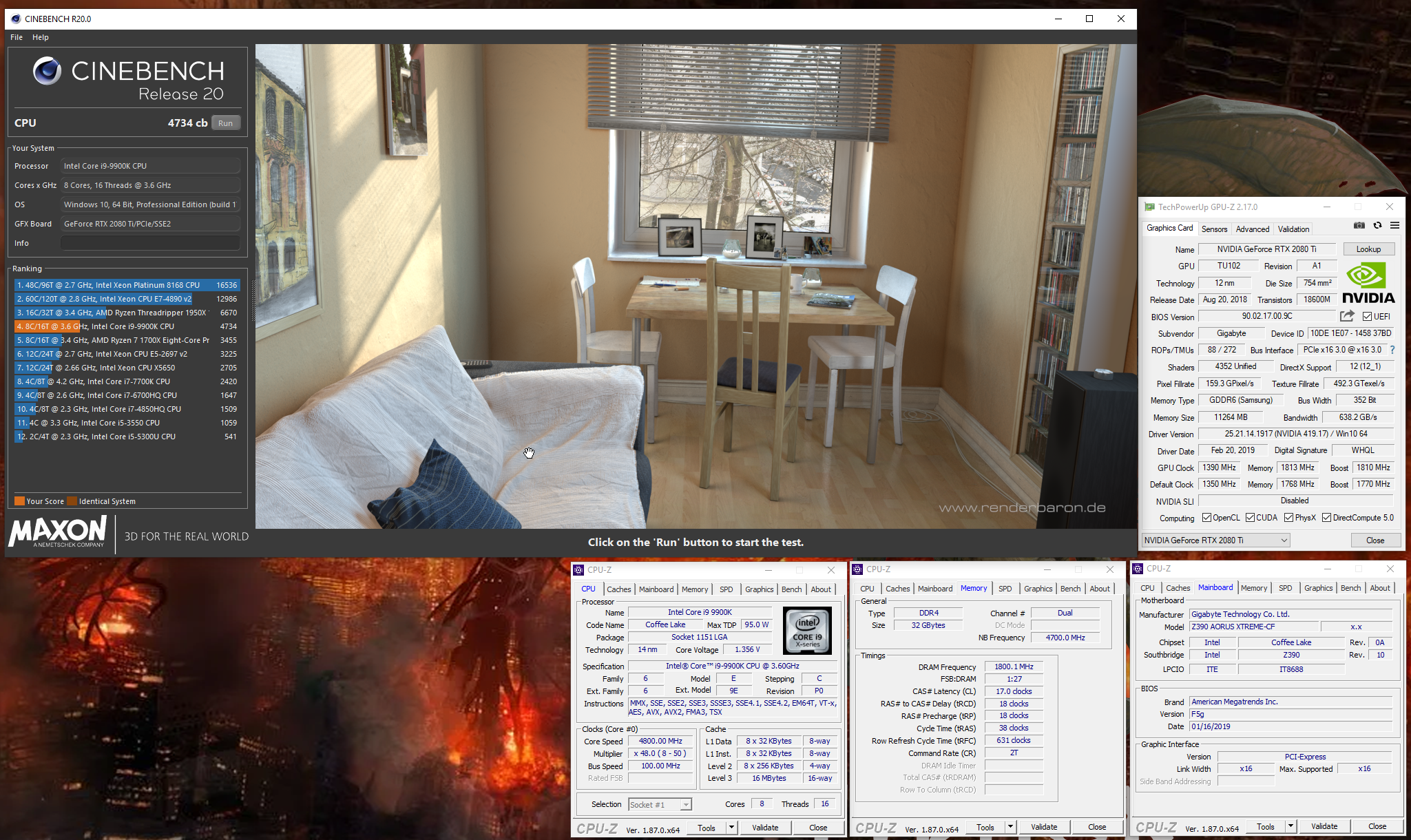Image resolution: width=1411 pixels, height=840 pixels.
Task: Click Close in the CPU-Z Mainboard window
Action: (x=1377, y=826)
